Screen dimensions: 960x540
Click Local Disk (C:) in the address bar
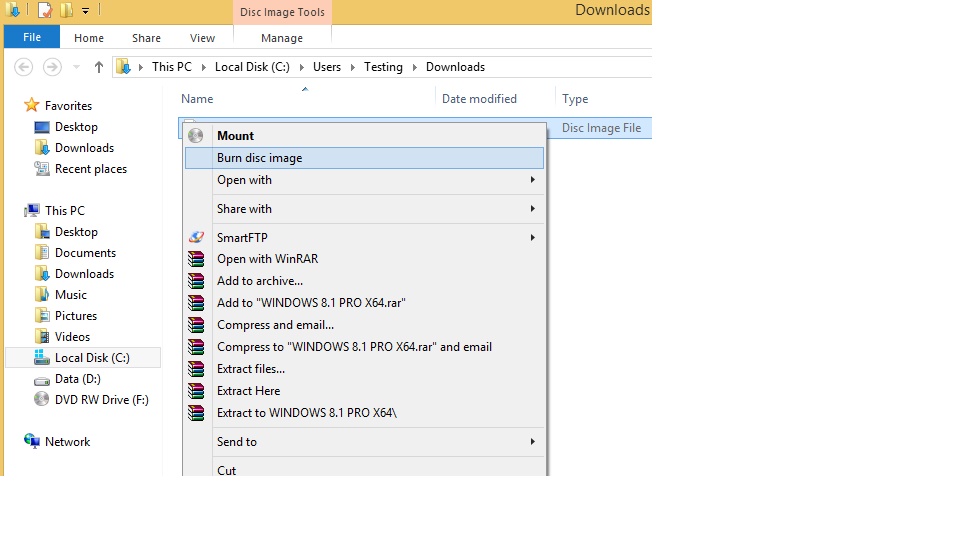coord(252,67)
